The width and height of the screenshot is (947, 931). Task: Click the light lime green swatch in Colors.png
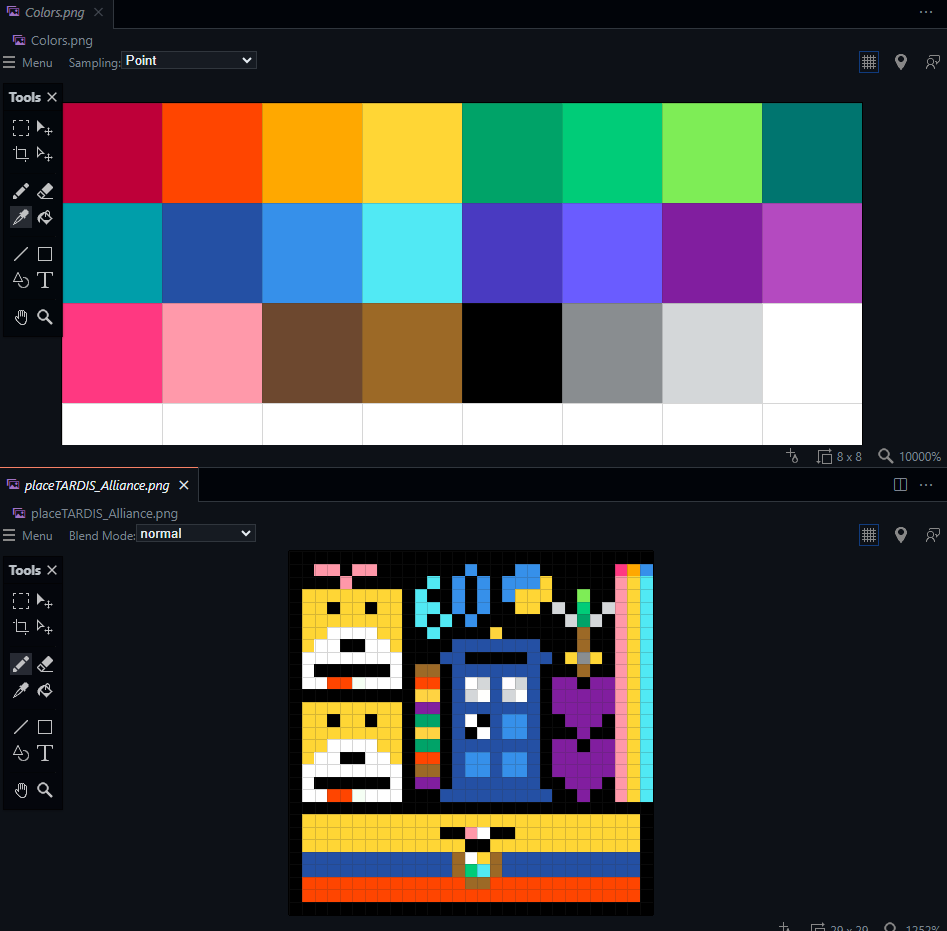712,153
